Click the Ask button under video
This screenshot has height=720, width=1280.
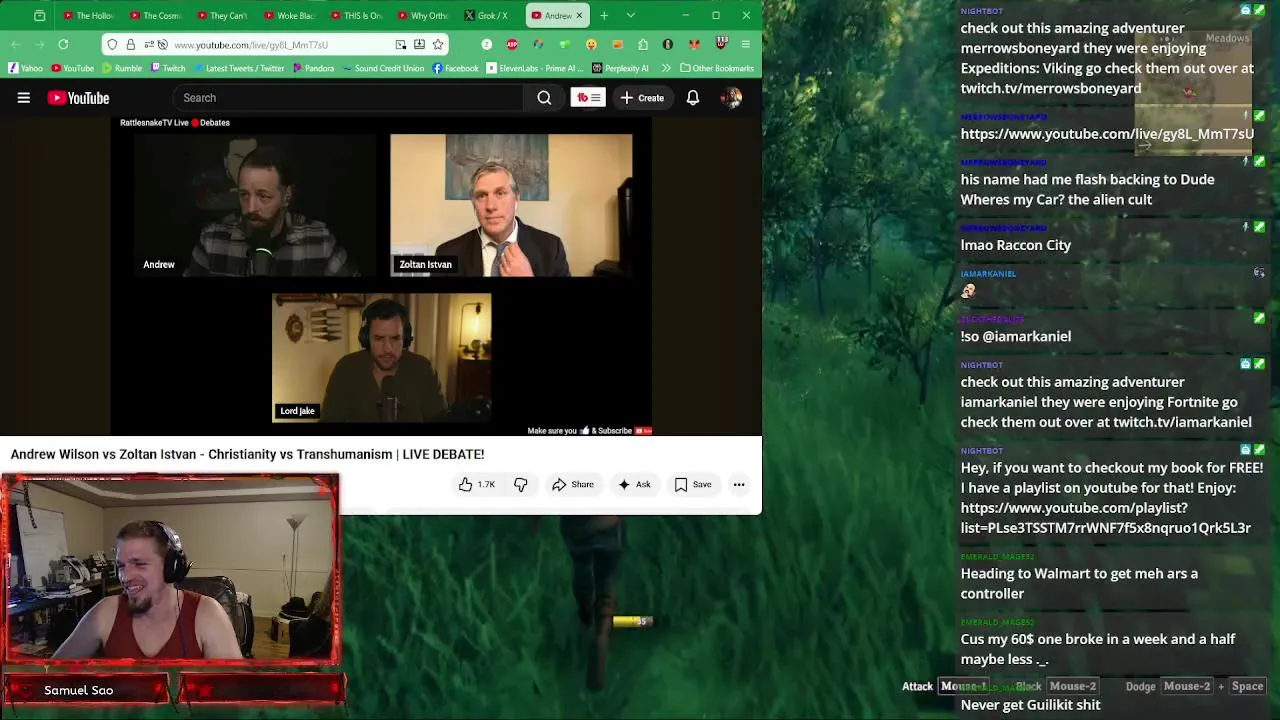634,485
